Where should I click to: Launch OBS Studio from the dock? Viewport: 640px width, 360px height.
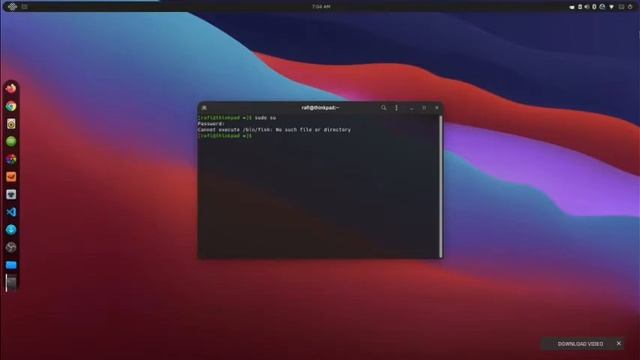[x=11, y=247]
